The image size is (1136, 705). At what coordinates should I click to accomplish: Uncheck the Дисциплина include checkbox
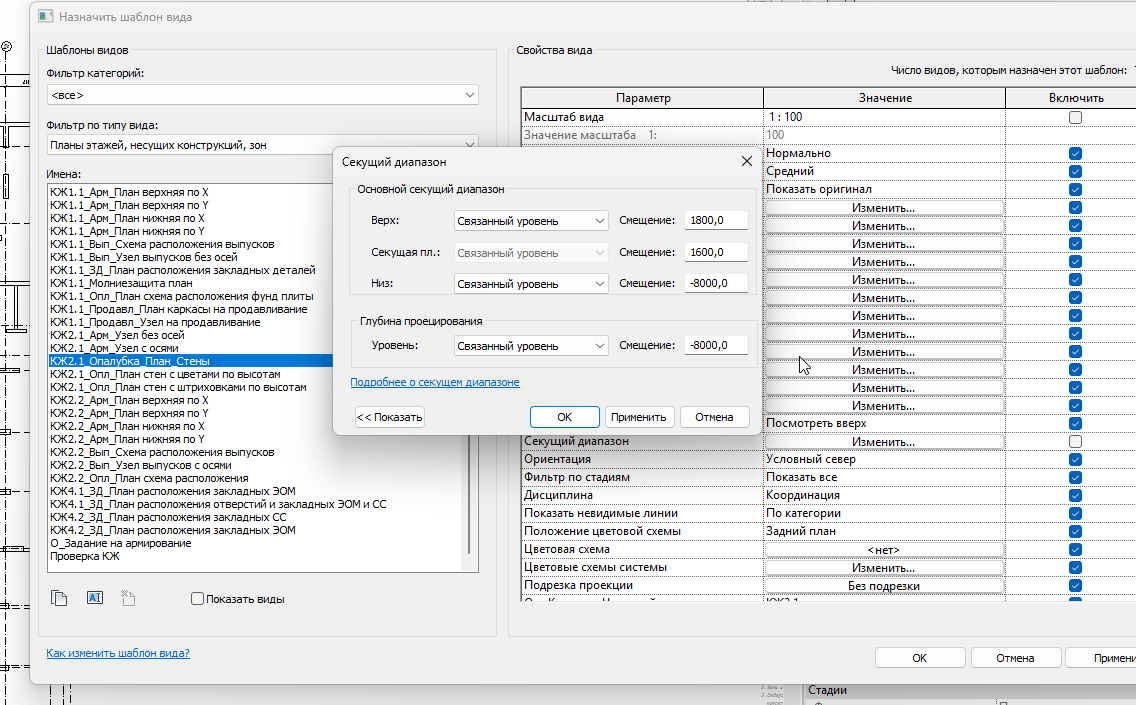point(1075,496)
